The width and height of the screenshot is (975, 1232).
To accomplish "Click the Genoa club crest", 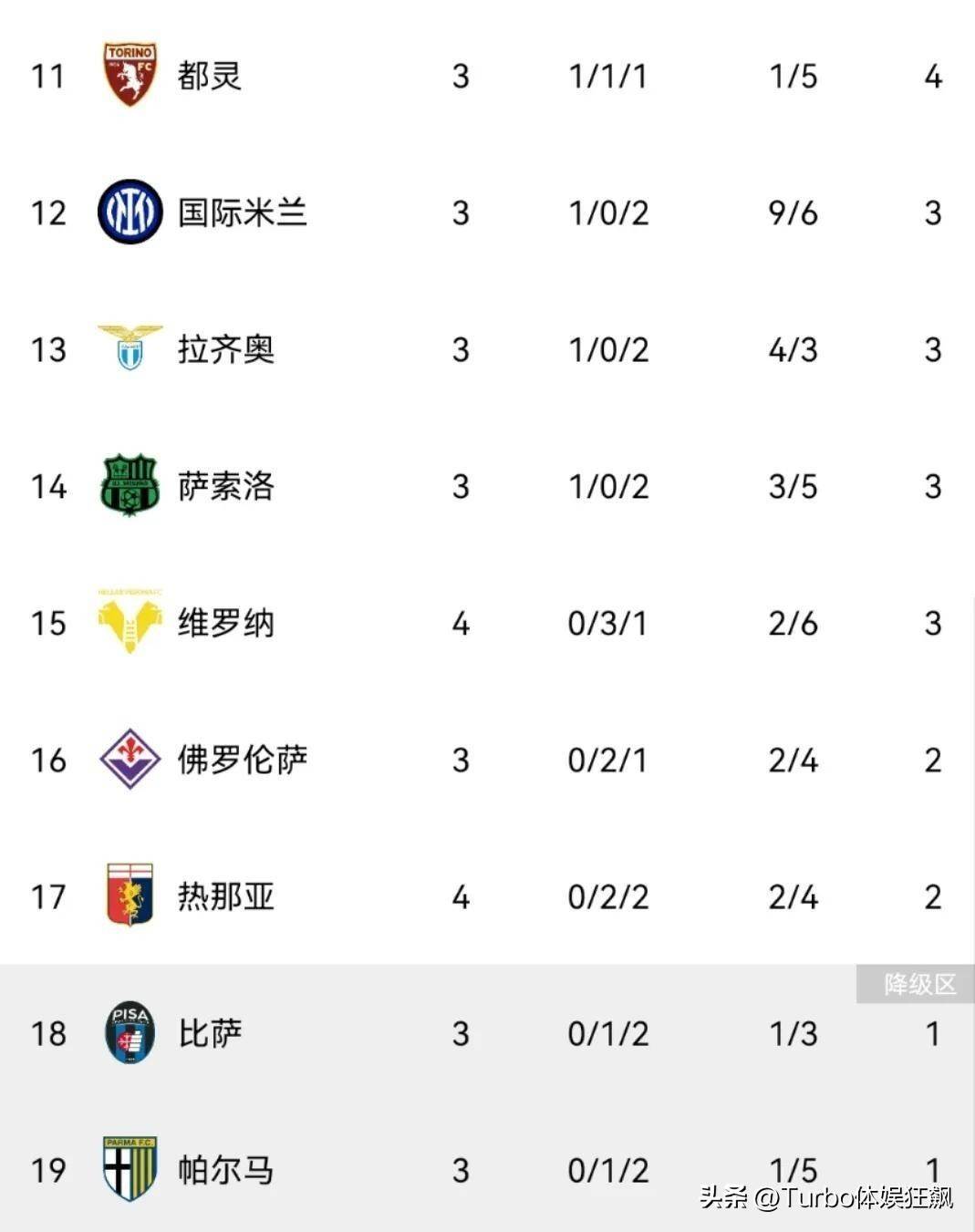I will (130, 896).
